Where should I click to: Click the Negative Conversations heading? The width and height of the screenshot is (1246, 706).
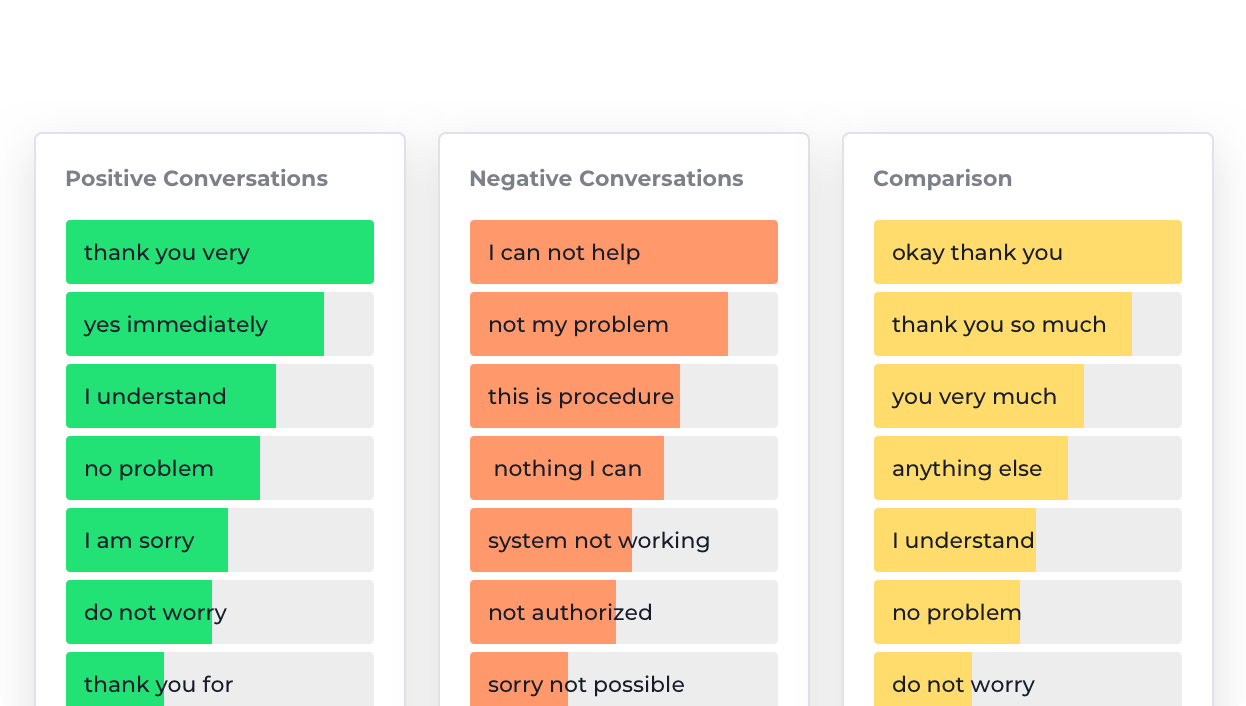coord(606,179)
